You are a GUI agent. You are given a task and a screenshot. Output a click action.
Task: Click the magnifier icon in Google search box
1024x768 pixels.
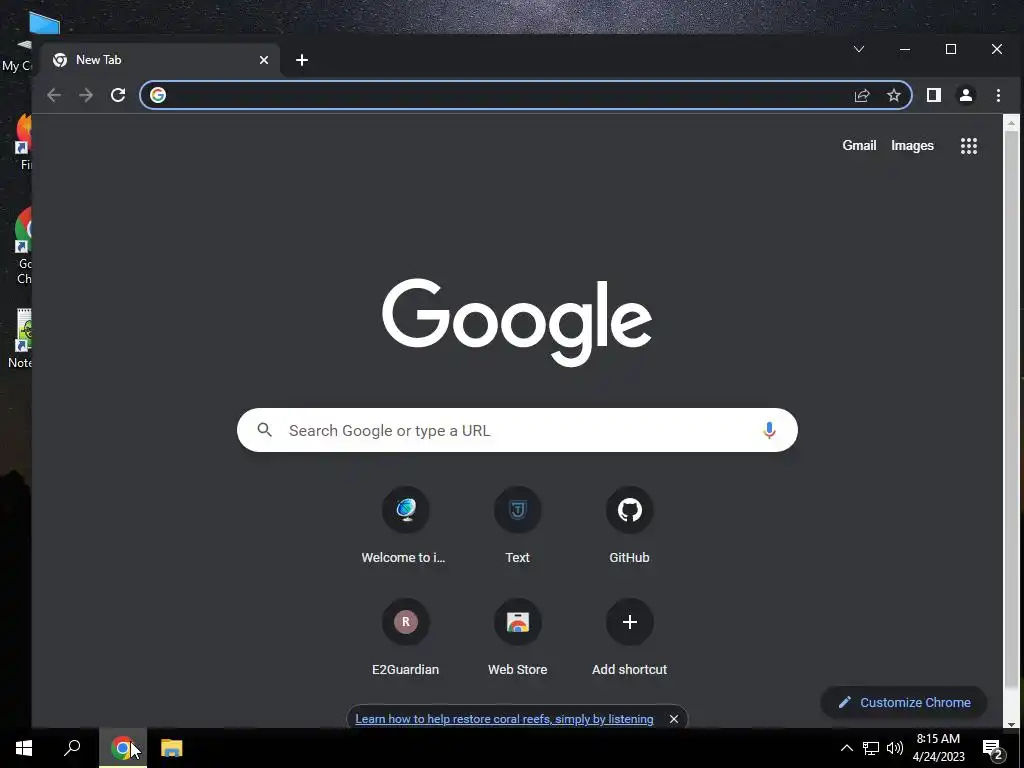(x=264, y=430)
